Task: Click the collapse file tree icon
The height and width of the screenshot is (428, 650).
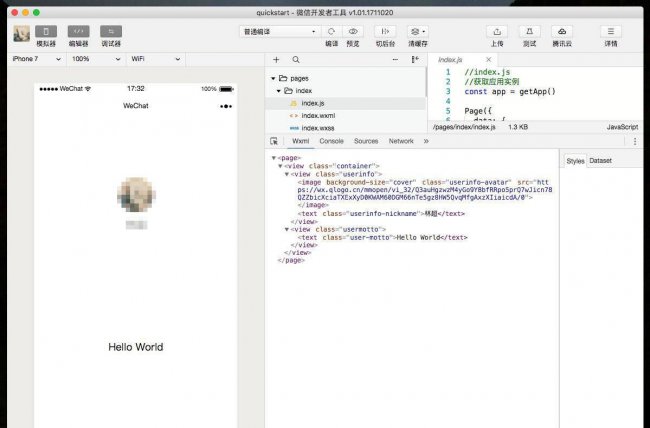Action: tap(415, 60)
